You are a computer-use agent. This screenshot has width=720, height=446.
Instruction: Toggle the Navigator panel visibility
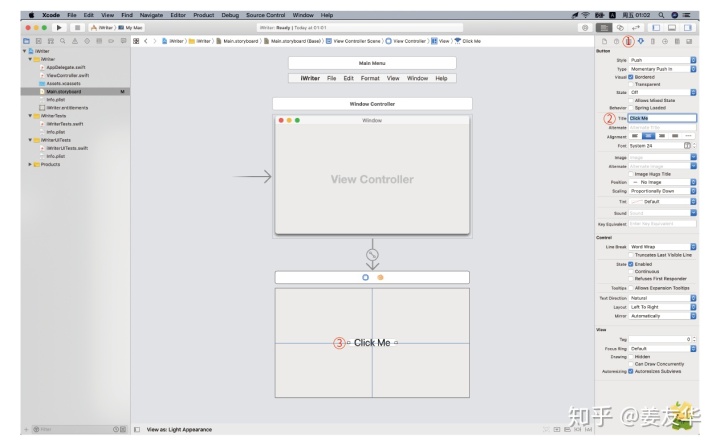(656, 28)
